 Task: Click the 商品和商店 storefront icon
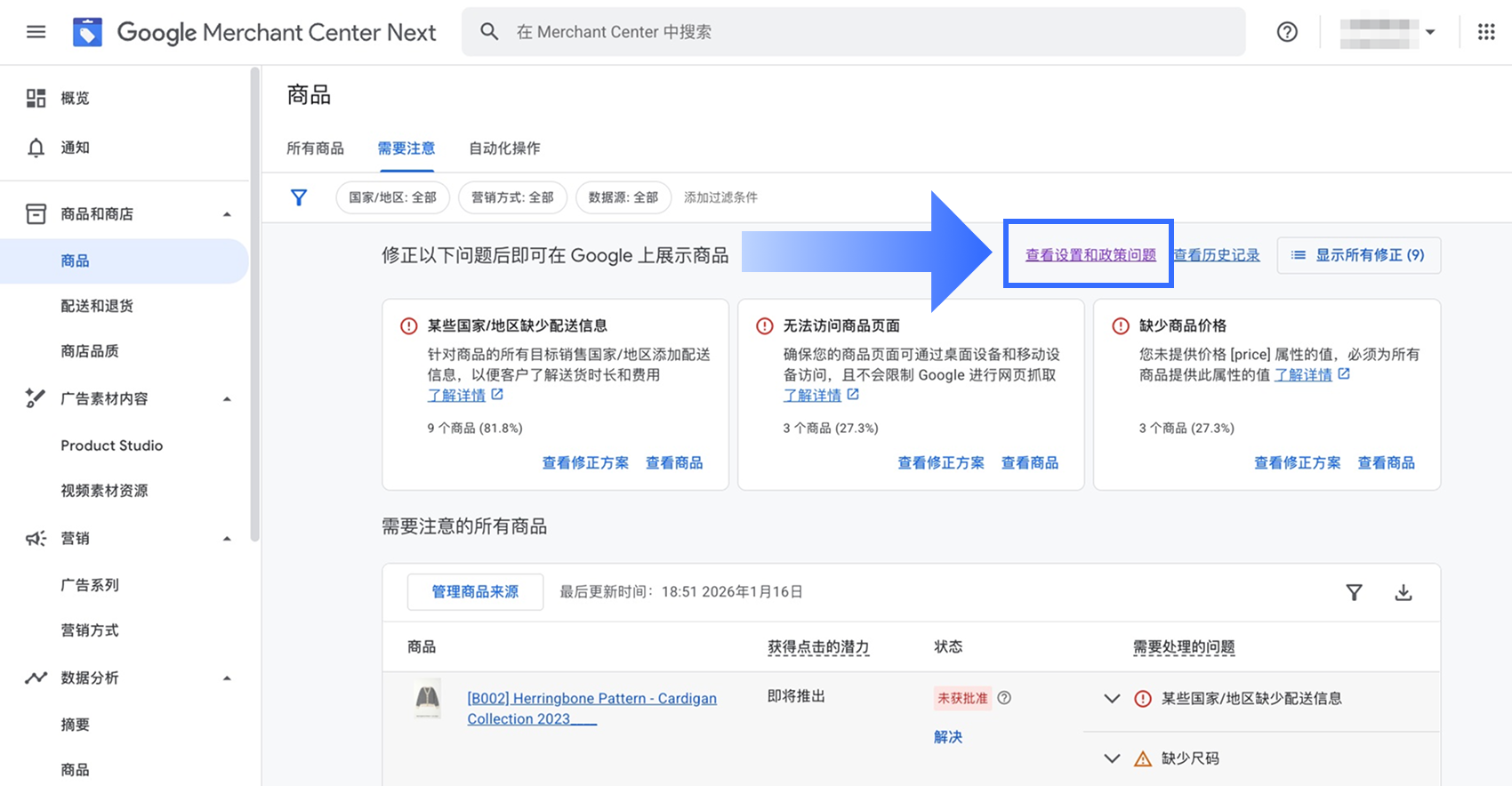click(36, 213)
